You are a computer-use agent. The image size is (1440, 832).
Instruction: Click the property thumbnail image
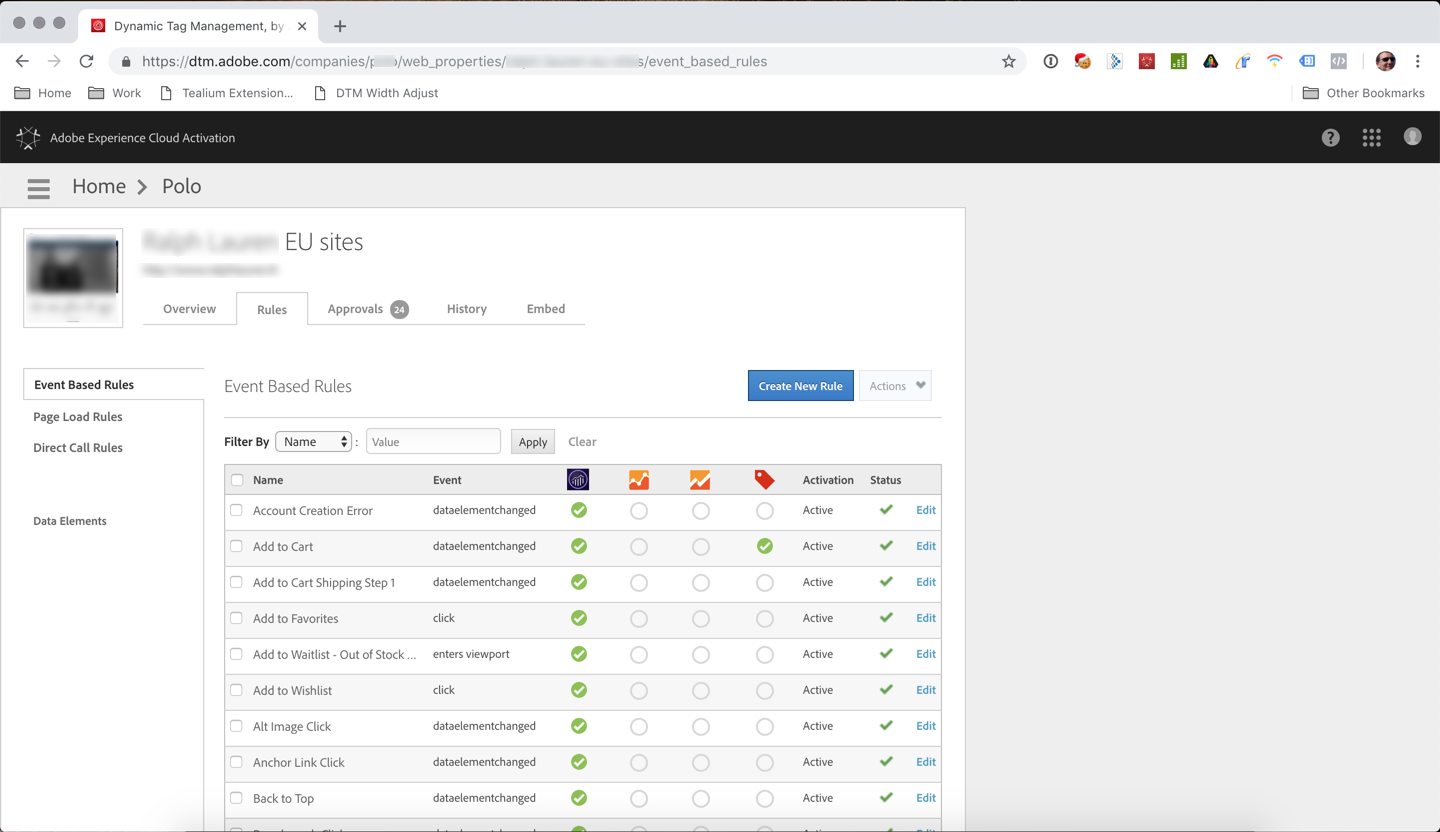[x=73, y=278]
